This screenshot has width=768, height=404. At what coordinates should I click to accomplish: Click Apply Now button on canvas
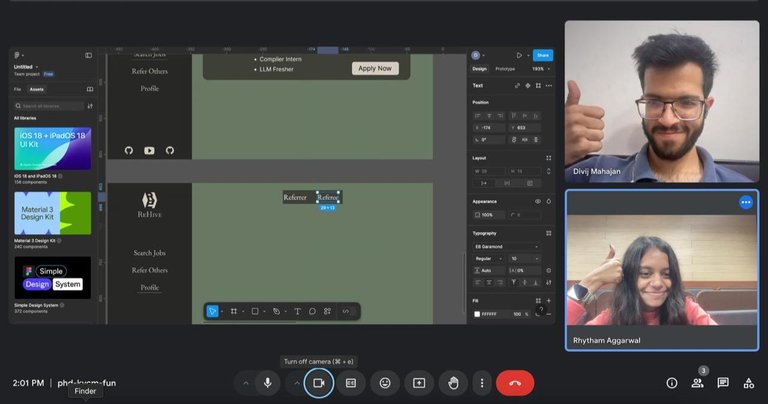tap(375, 69)
